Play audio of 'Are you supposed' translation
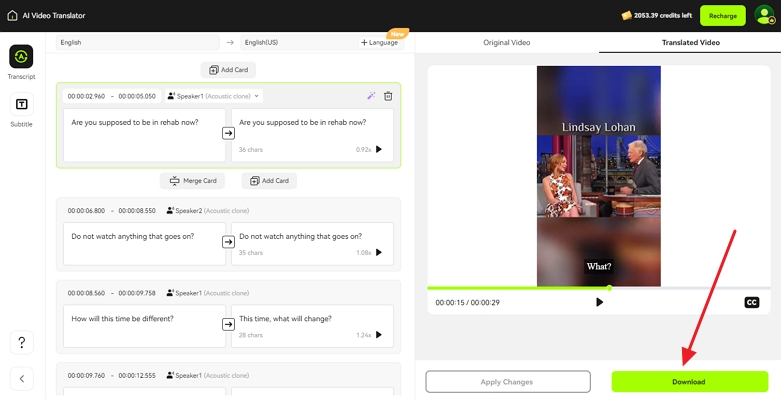Screen dimensions: 781x400 pyautogui.click(x=379, y=149)
